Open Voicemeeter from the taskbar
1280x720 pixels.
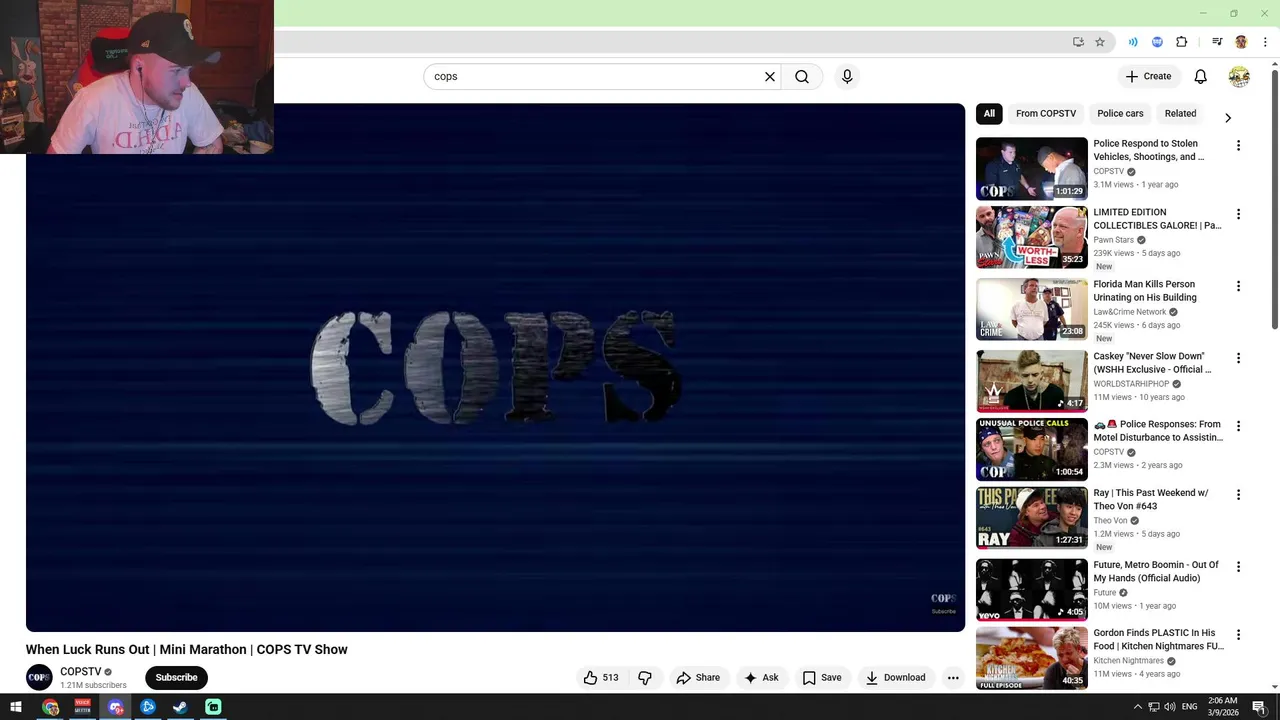83,707
